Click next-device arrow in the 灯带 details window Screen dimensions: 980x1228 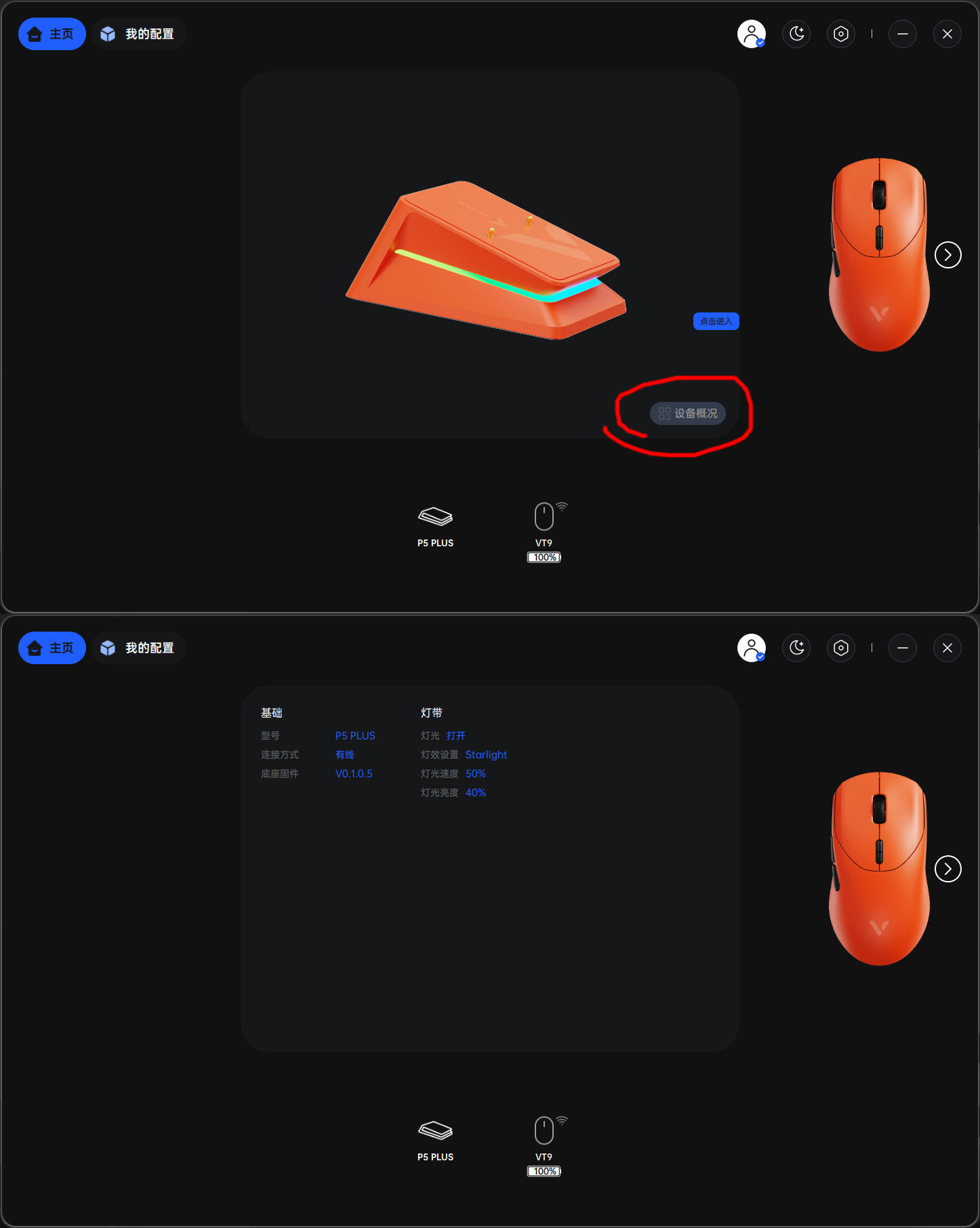pyautogui.click(x=947, y=869)
